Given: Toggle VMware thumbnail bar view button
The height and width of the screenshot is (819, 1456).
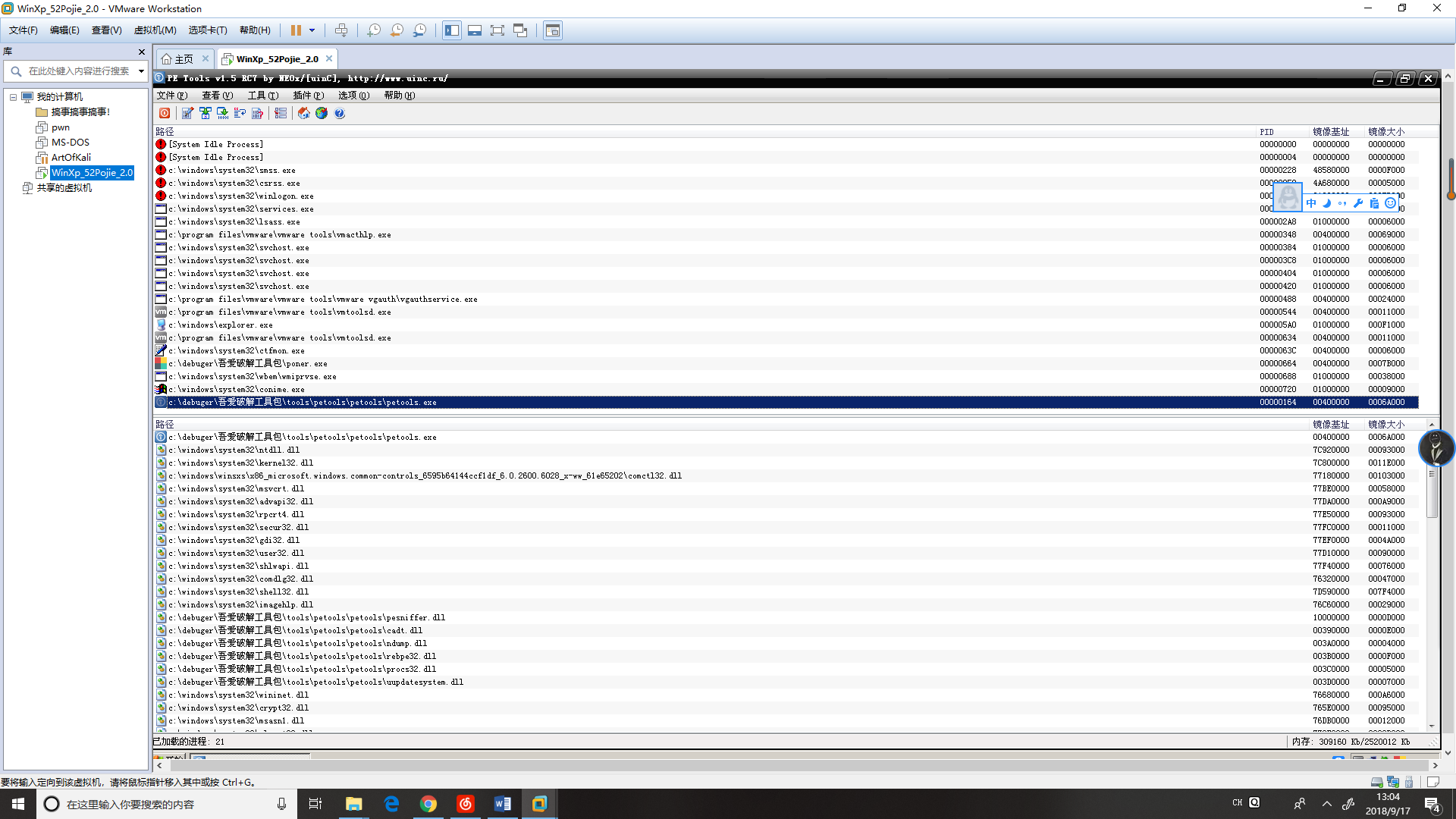Looking at the screenshot, I should pos(475,30).
